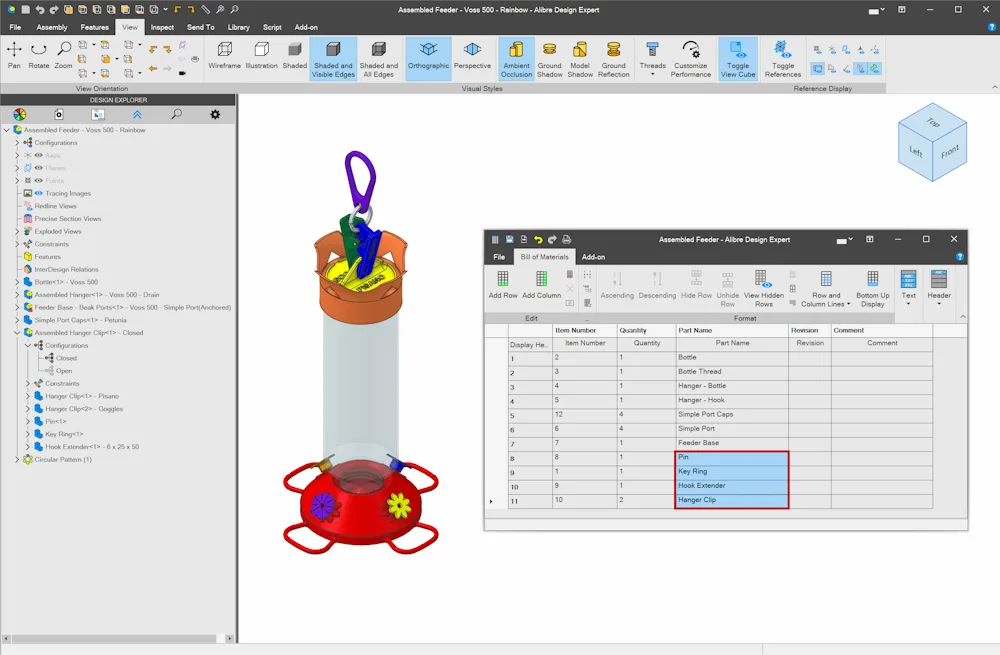Toggle the View Cube visibility
Screen dimensions: 1000x655
pyautogui.click(x=738, y=59)
